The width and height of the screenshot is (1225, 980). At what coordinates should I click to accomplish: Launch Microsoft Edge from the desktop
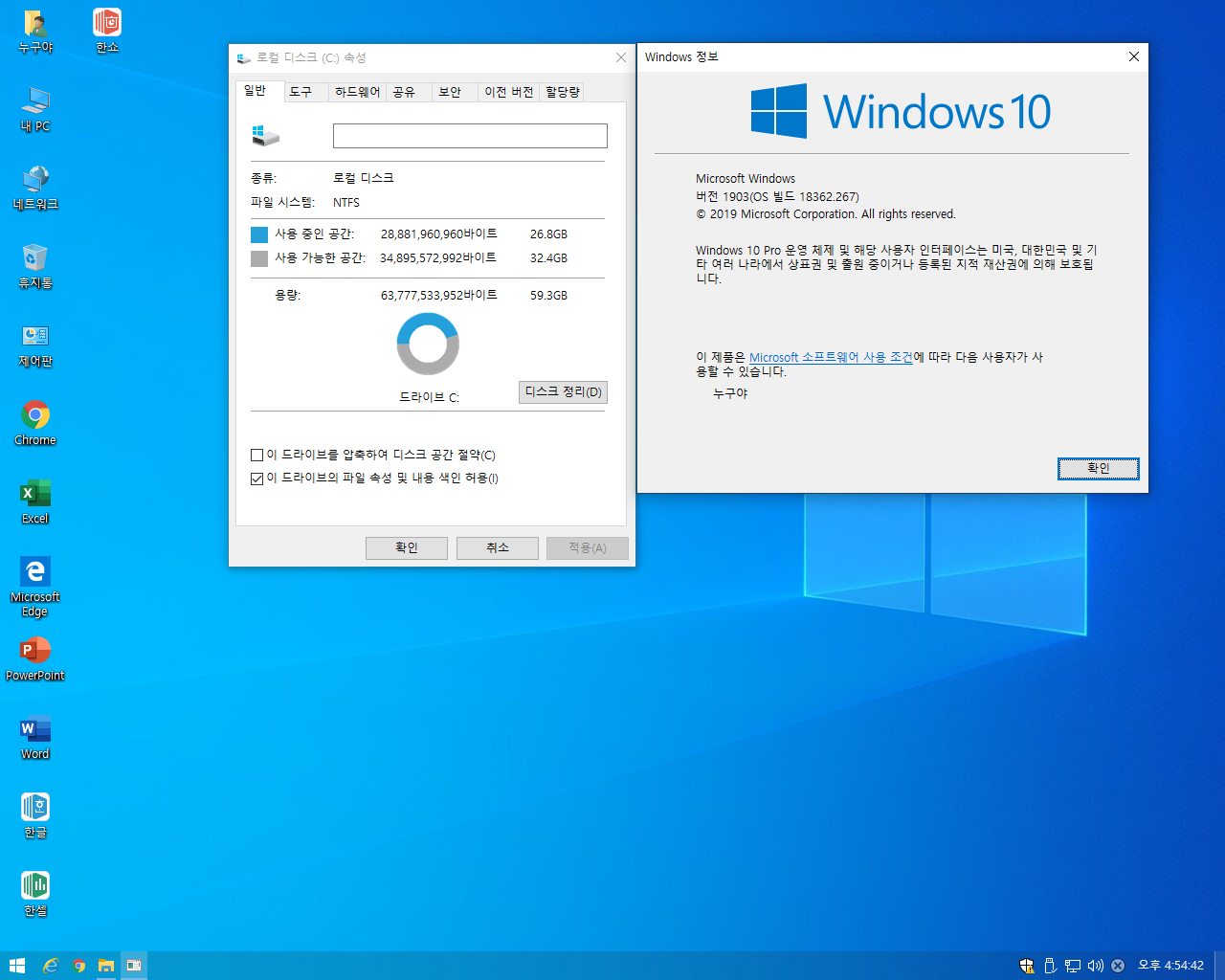click(35, 586)
